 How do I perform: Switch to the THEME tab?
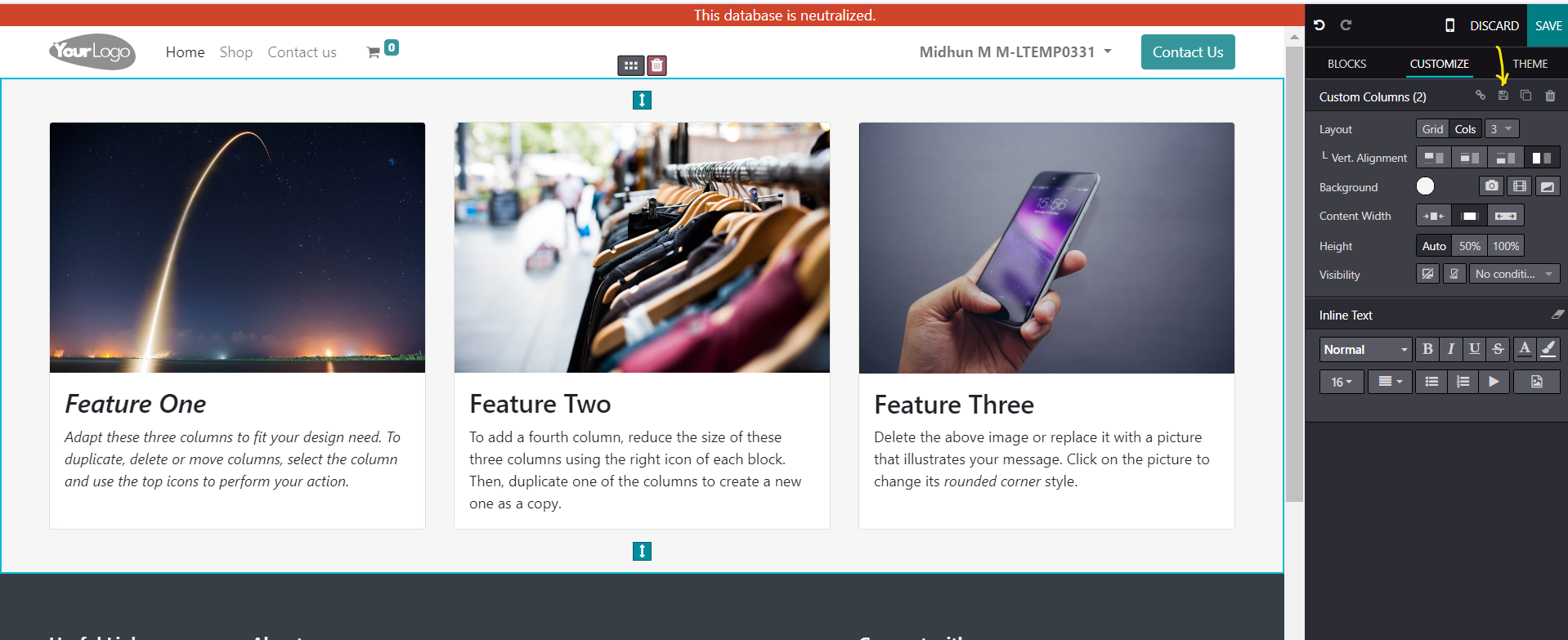(1530, 64)
